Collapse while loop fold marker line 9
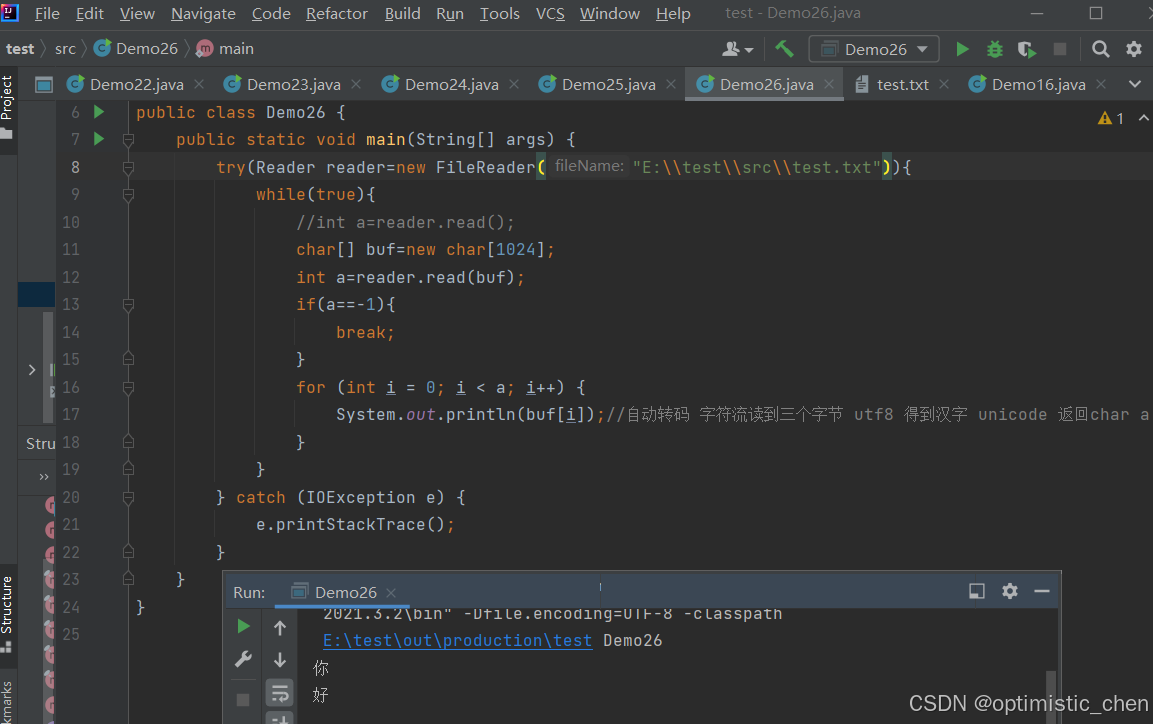This screenshot has height=724, width=1153. click(128, 195)
